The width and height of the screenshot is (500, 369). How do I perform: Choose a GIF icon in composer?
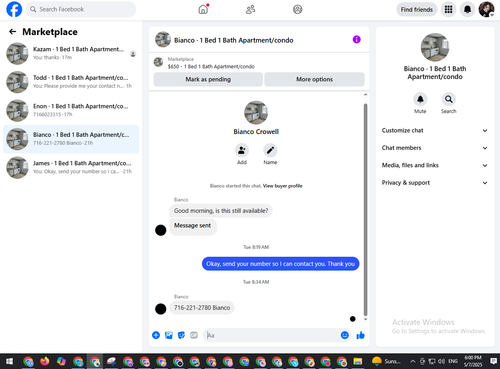[x=194, y=335]
